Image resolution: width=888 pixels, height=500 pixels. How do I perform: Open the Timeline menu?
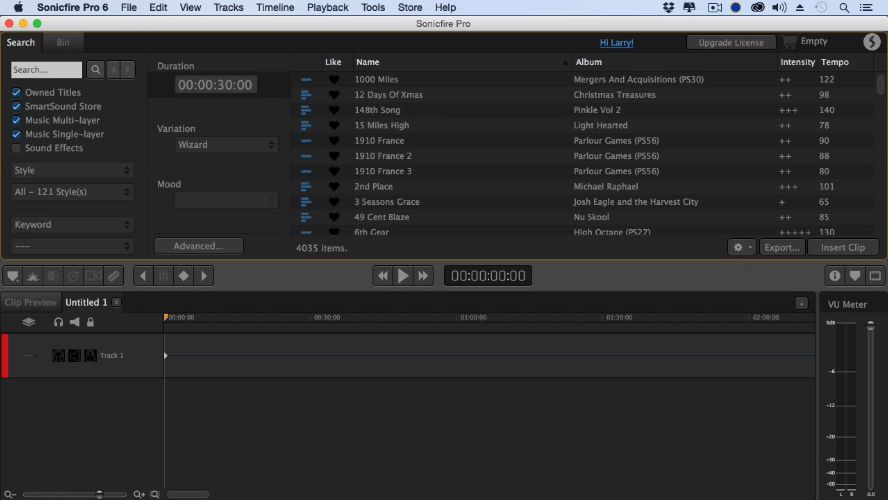coord(275,7)
